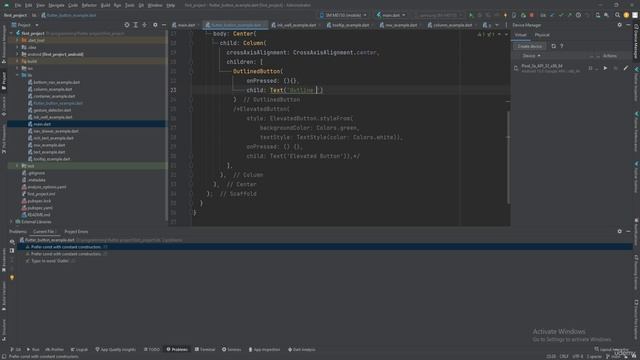The image size is (640, 360).
Task: Toggle Build Variants side stripe button
Action: tap(4, 295)
